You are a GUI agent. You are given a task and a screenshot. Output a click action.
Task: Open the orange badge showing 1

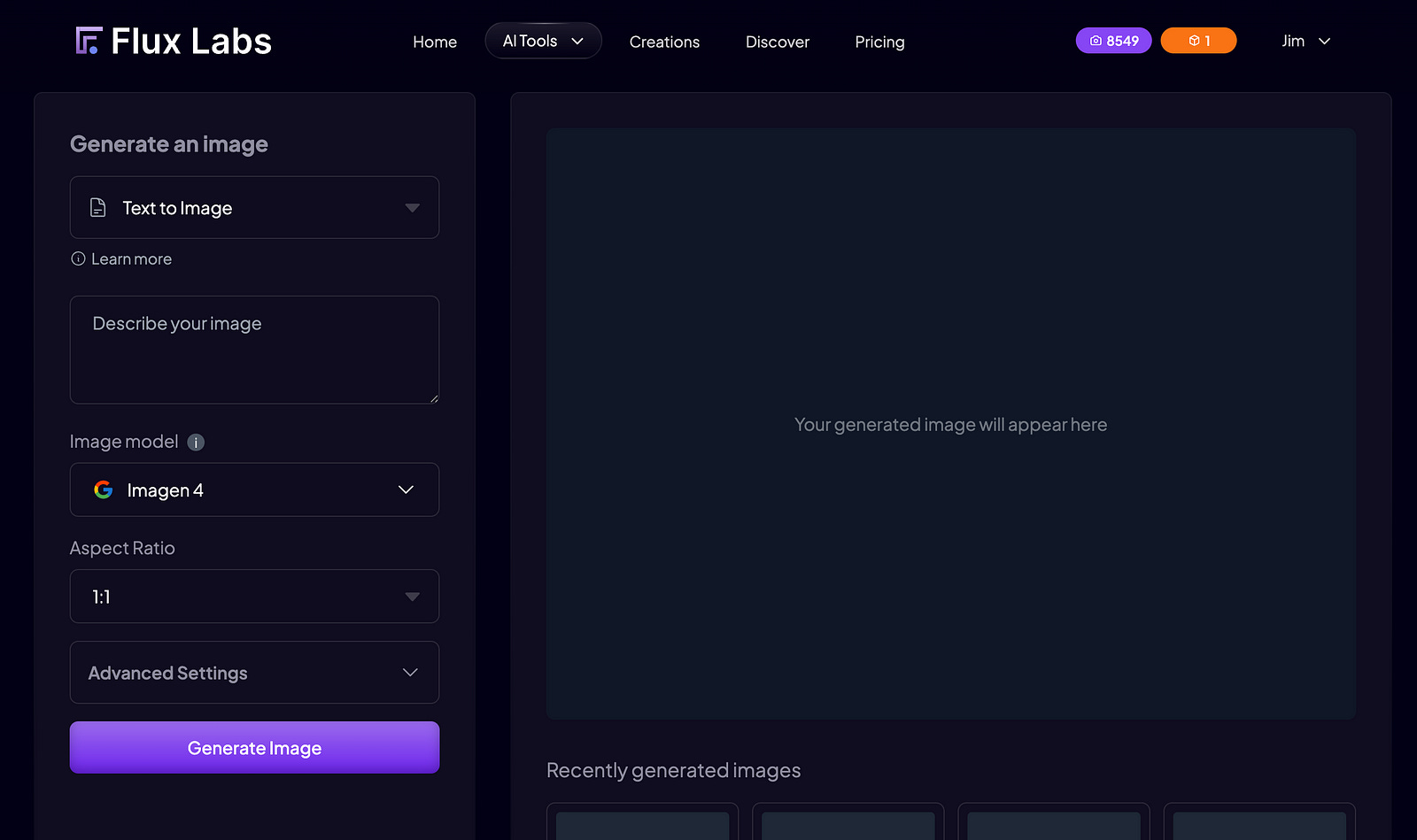click(1198, 41)
